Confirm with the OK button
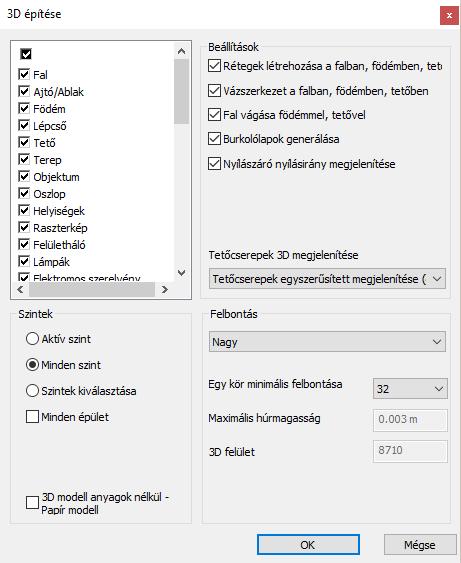This screenshot has height=563, width=461. pyautogui.click(x=308, y=545)
